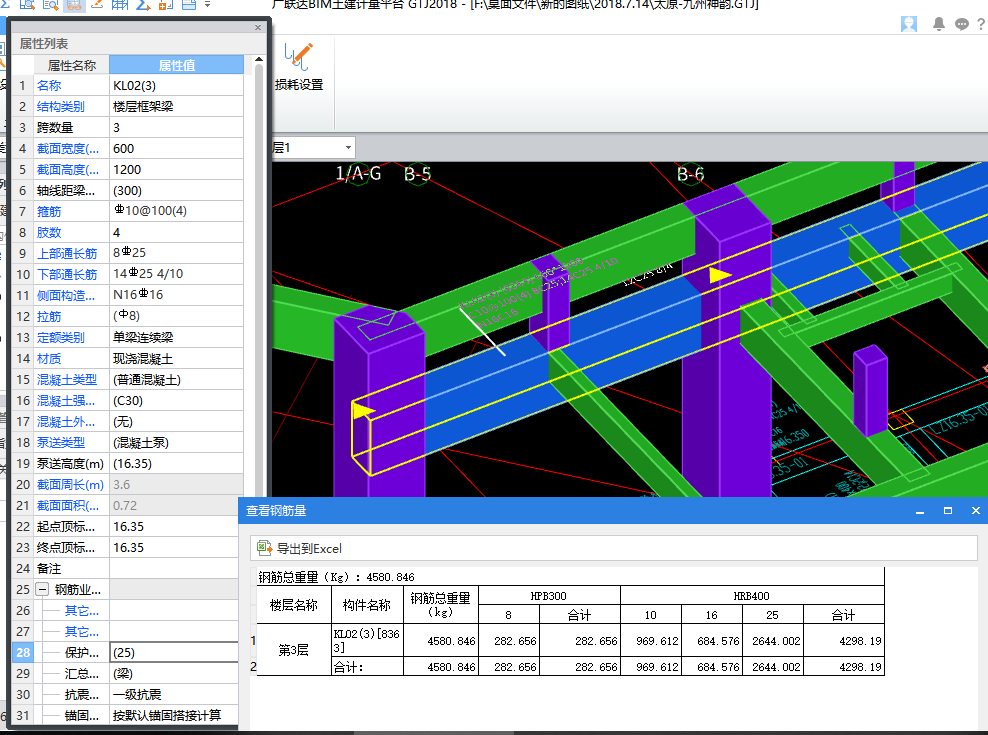Close the 查看钢筋量 dialog

(x=975, y=511)
